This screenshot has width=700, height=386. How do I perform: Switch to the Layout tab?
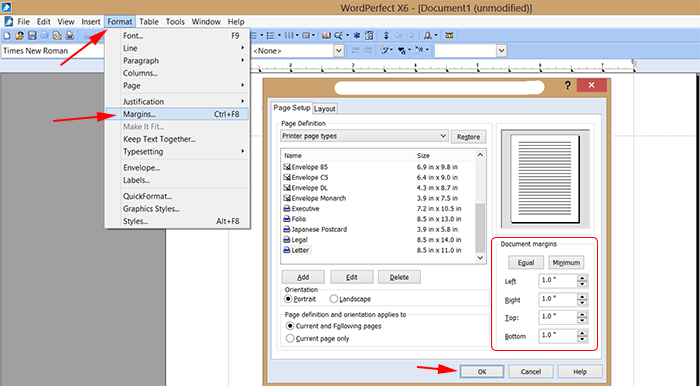325,108
